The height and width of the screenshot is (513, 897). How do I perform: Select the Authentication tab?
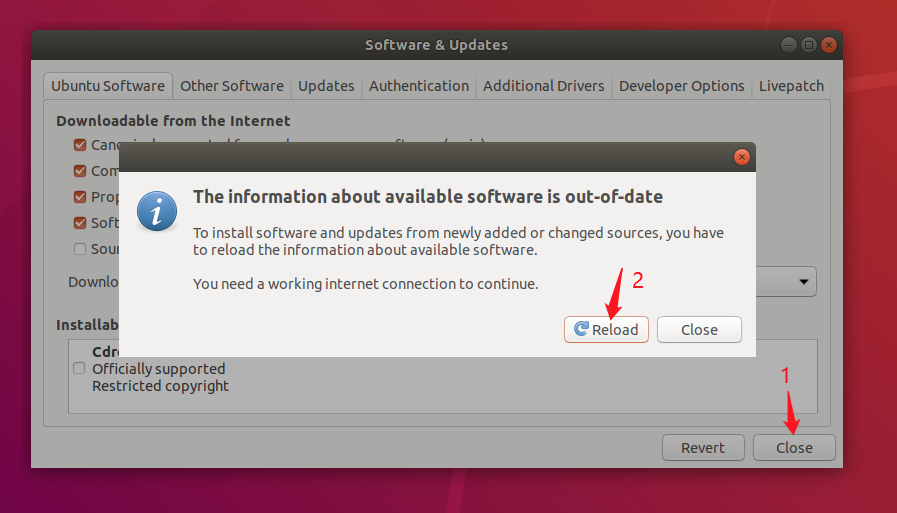coord(419,86)
